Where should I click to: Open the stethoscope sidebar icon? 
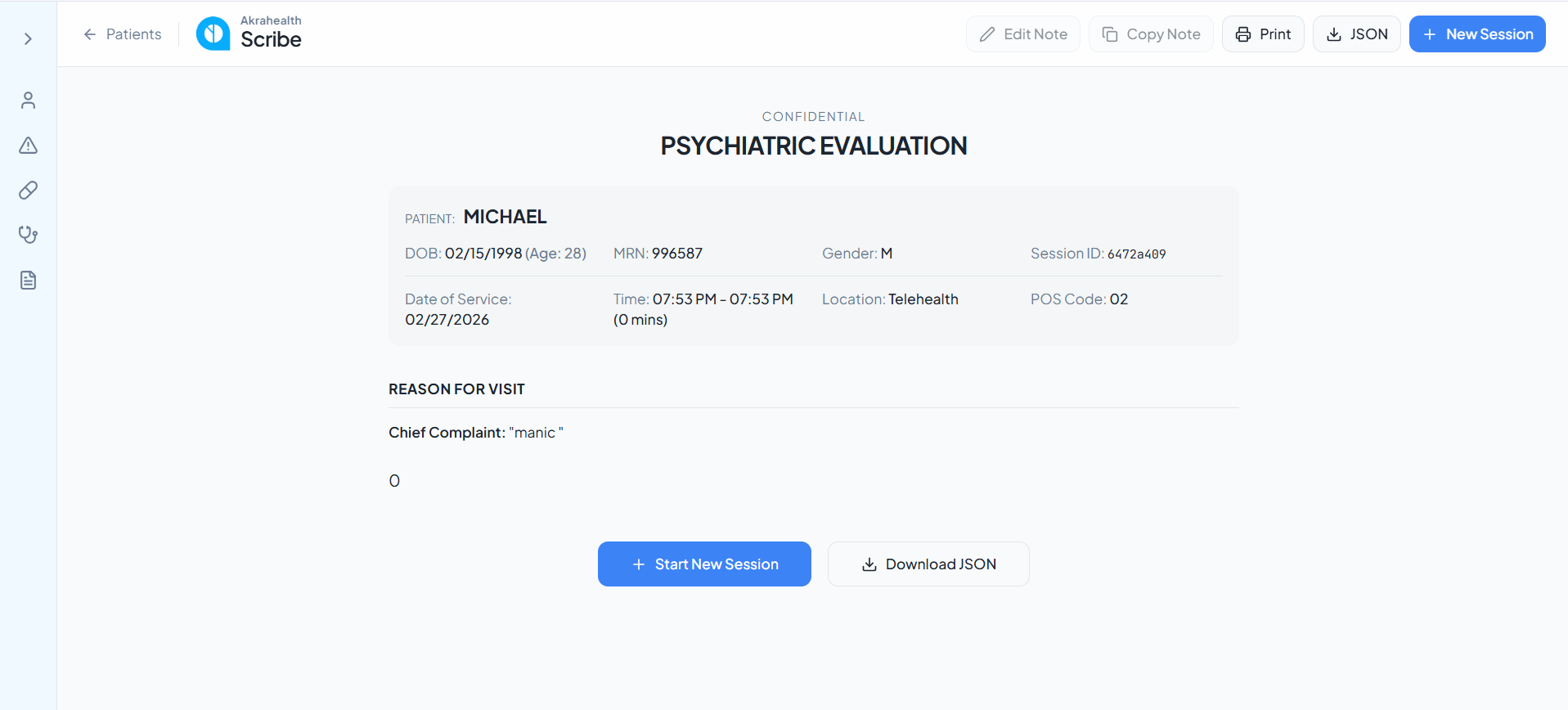(29, 236)
